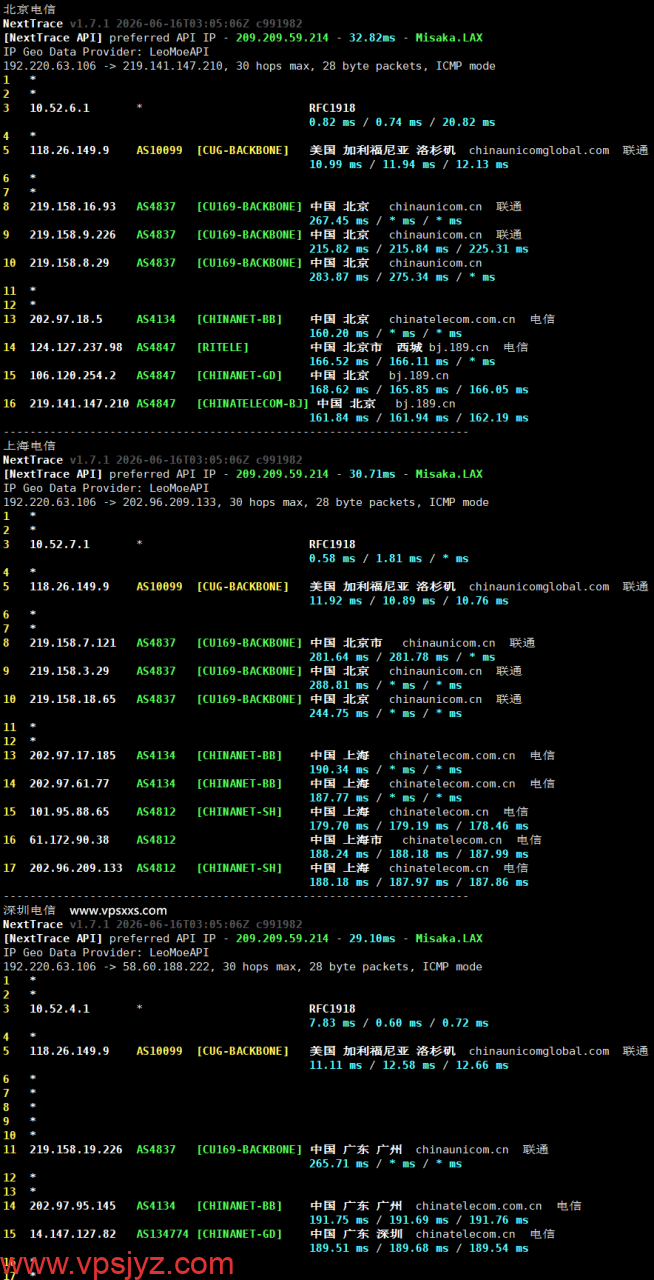Click IP address 219.158.3.29
Image resolution: width=654 pixels, height=1280 pixels.
(x=70, y=671)
